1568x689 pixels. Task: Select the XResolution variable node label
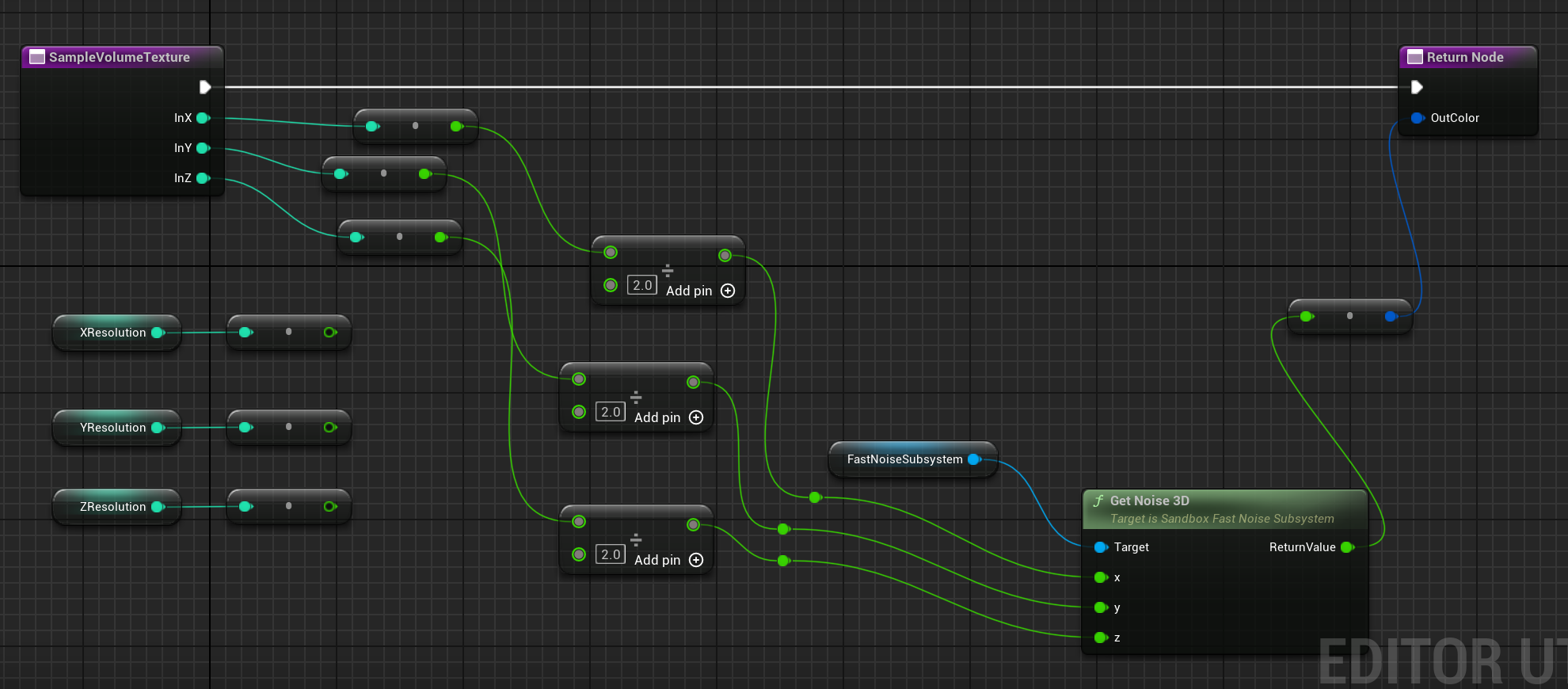113,333
